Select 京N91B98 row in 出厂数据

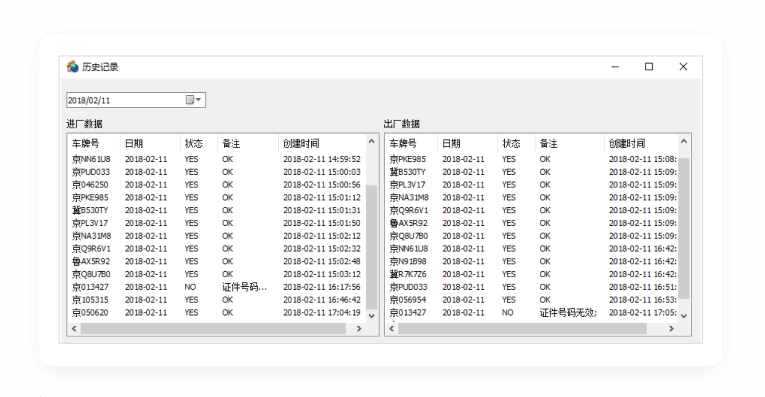pyautogui.click(x=532, y=261)
